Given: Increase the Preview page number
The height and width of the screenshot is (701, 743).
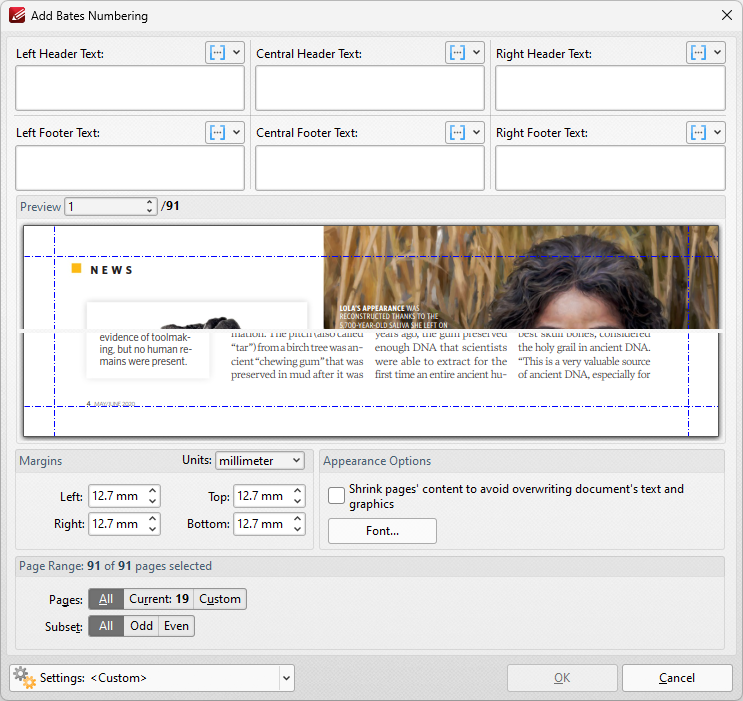Looking at the screenshot, I should (x=150, y=202).
